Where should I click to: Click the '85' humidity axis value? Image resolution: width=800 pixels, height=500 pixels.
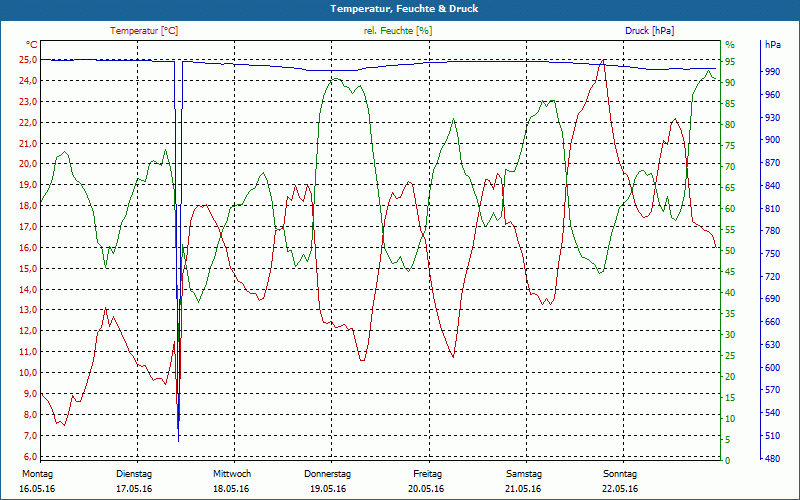730,104
